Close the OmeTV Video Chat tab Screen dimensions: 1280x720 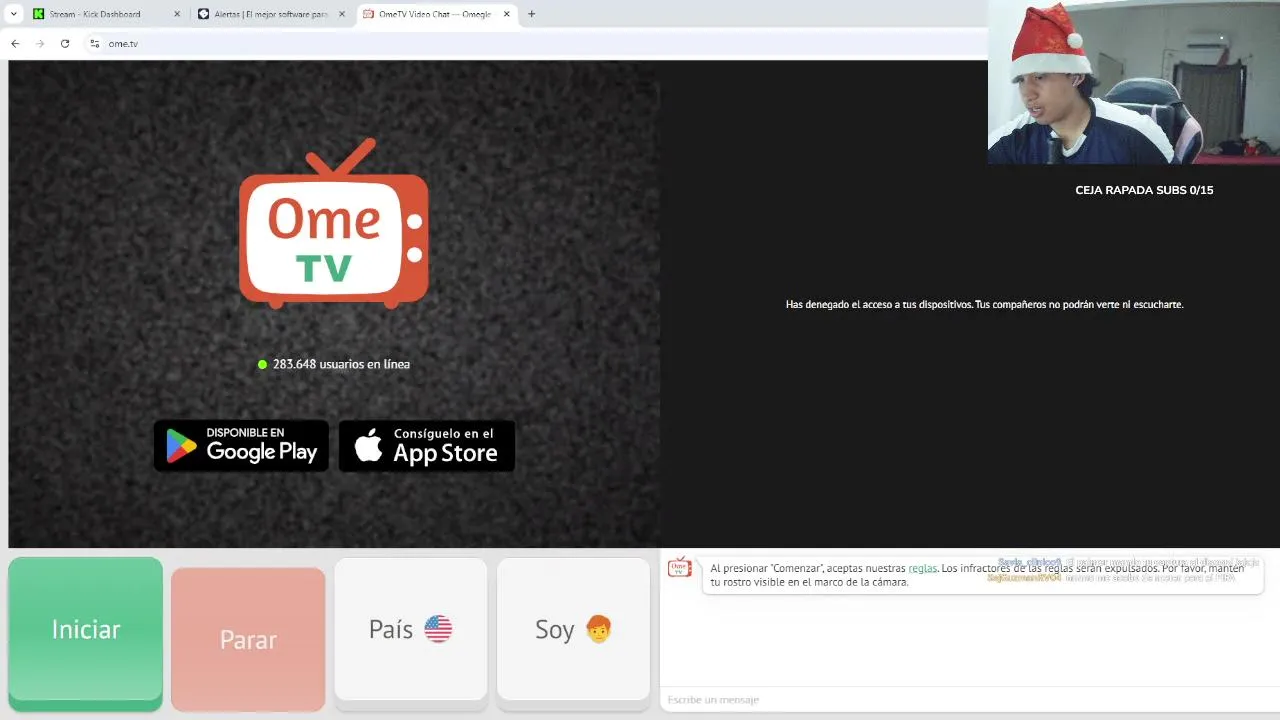[506, 14]
